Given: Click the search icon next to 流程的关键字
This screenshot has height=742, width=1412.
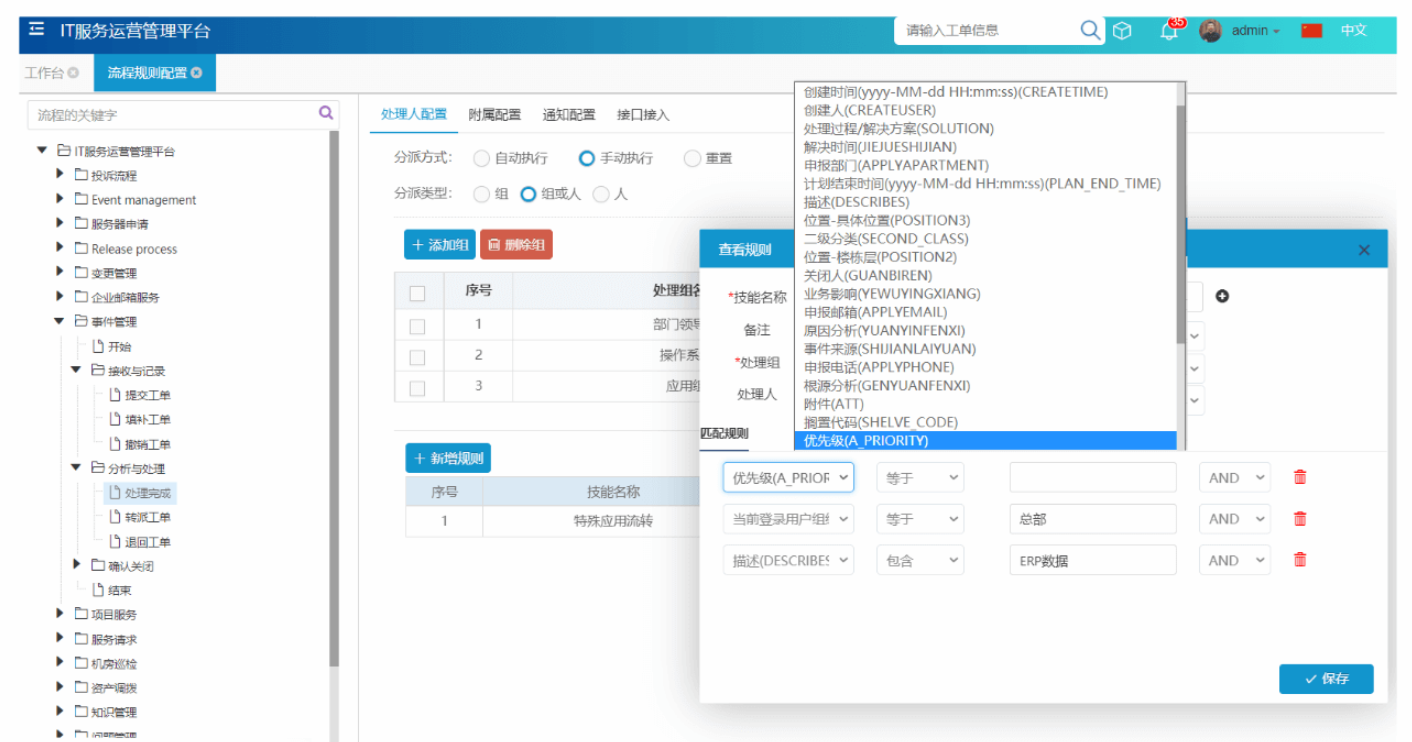Looking at the screenshot, I should pyautogui.click(x=325, y=113).
